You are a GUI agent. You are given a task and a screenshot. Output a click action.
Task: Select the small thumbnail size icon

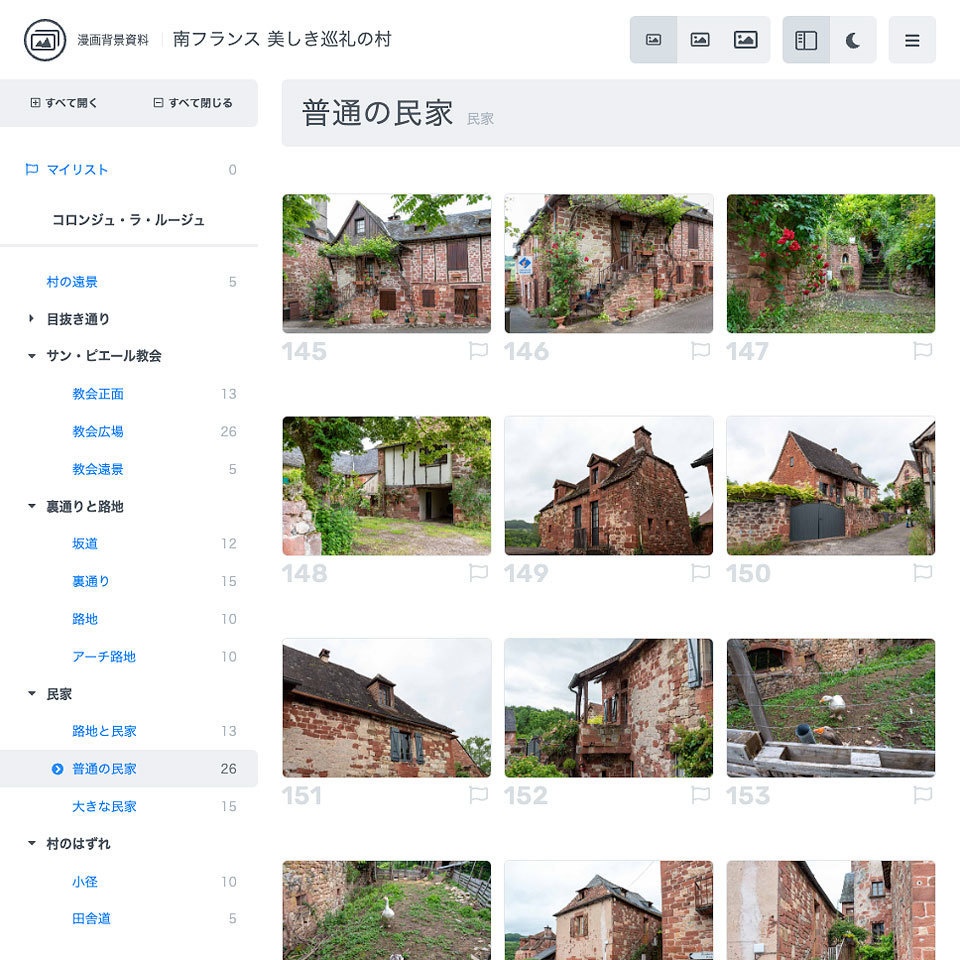tap(653, 40)
